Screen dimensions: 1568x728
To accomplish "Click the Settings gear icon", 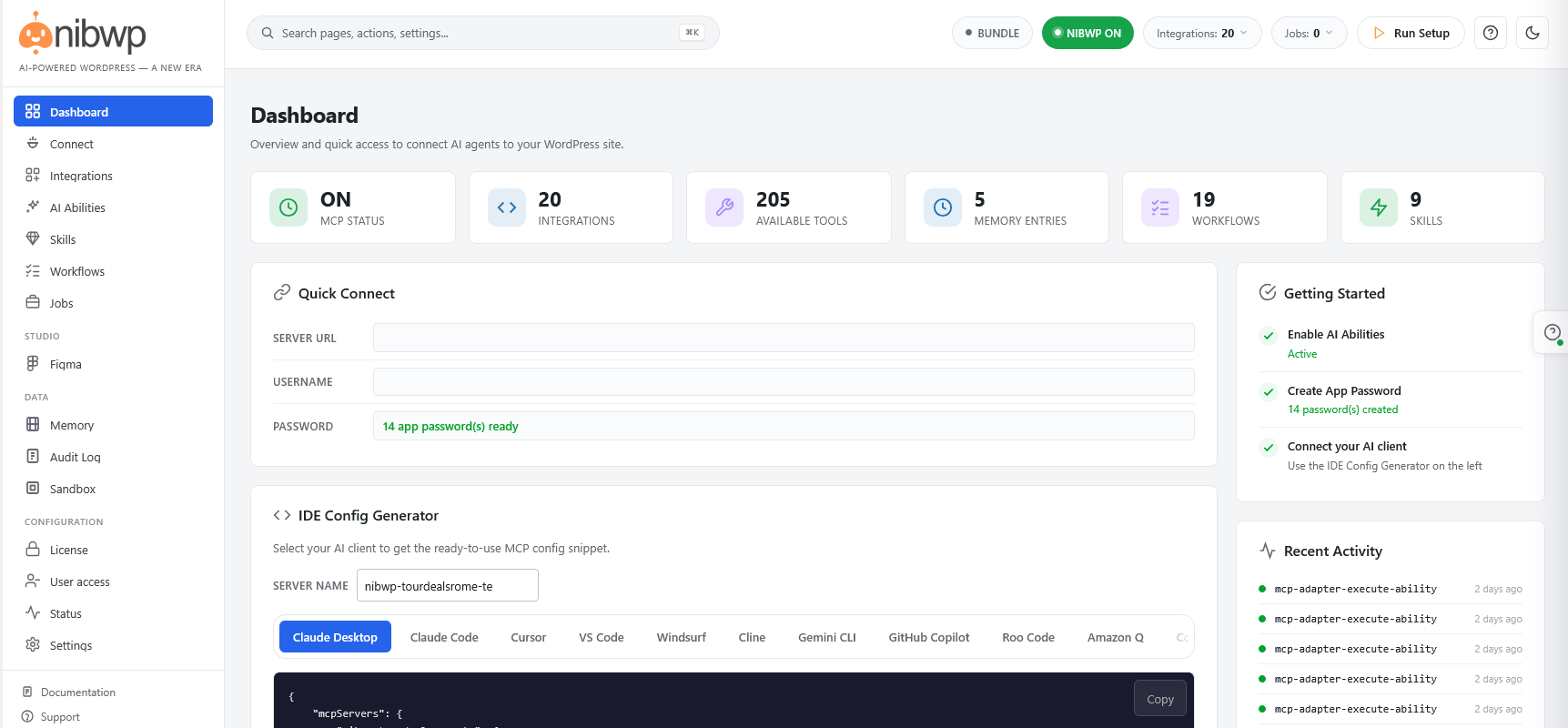I will pos(33,644).
